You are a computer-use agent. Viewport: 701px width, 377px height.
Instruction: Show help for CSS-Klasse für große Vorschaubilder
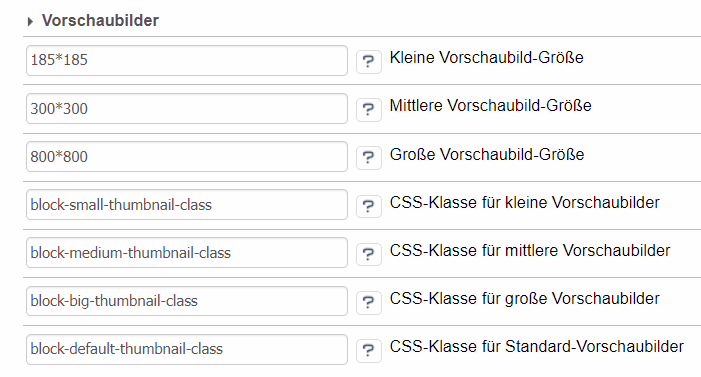point(369,302)
